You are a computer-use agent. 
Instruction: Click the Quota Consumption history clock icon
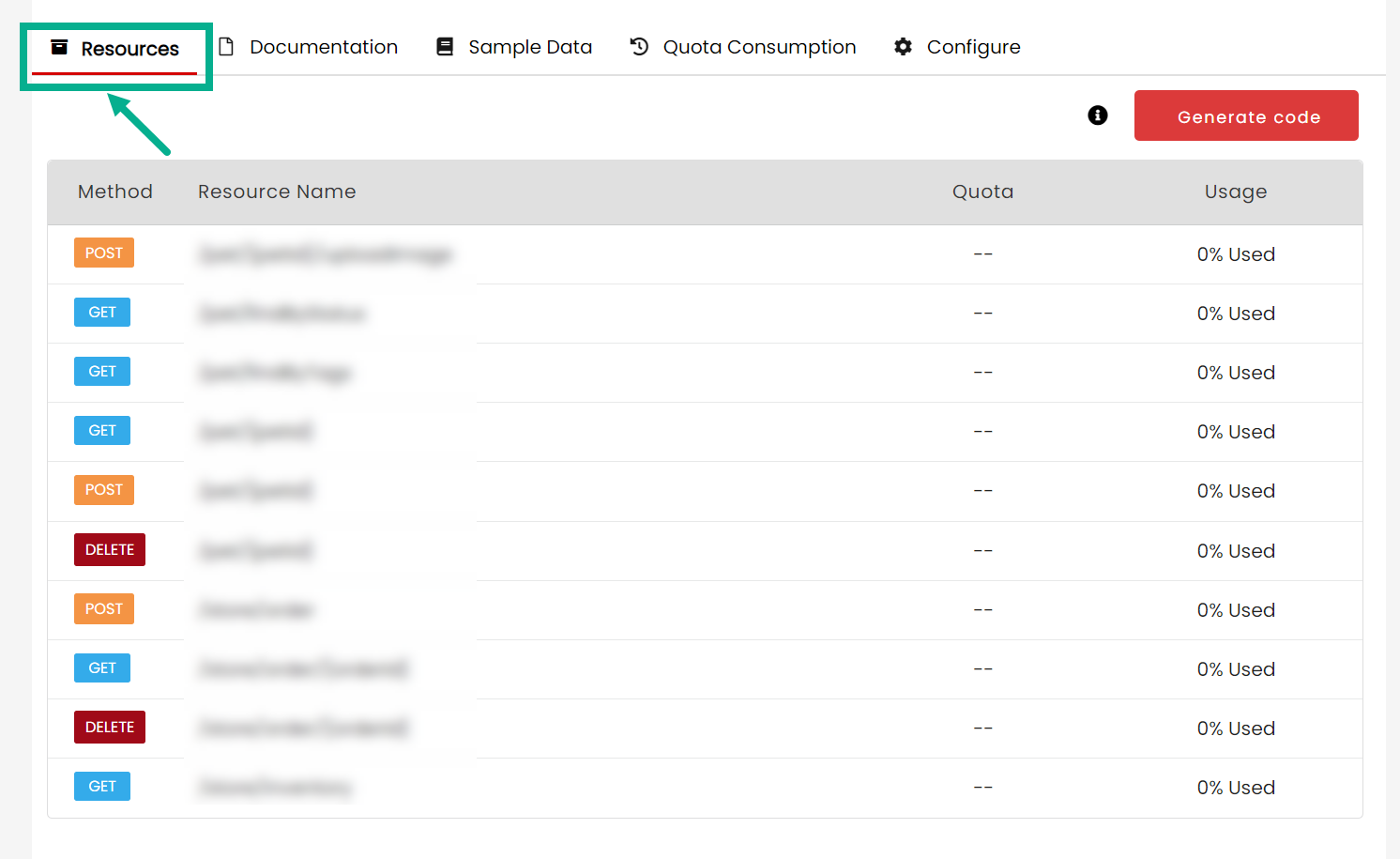click(x=639, y=47)
